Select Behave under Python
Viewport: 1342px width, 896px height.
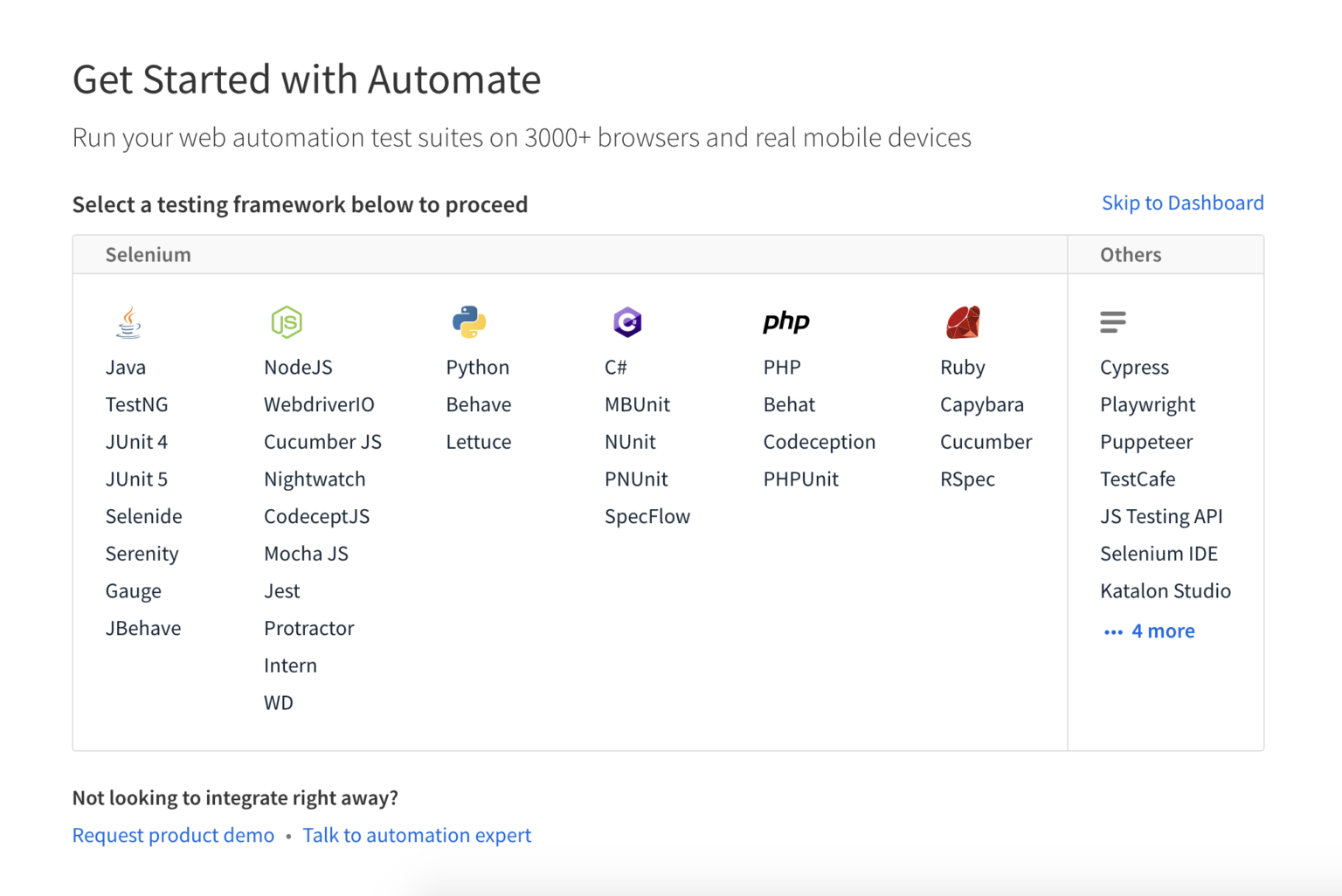pos(478,405)
